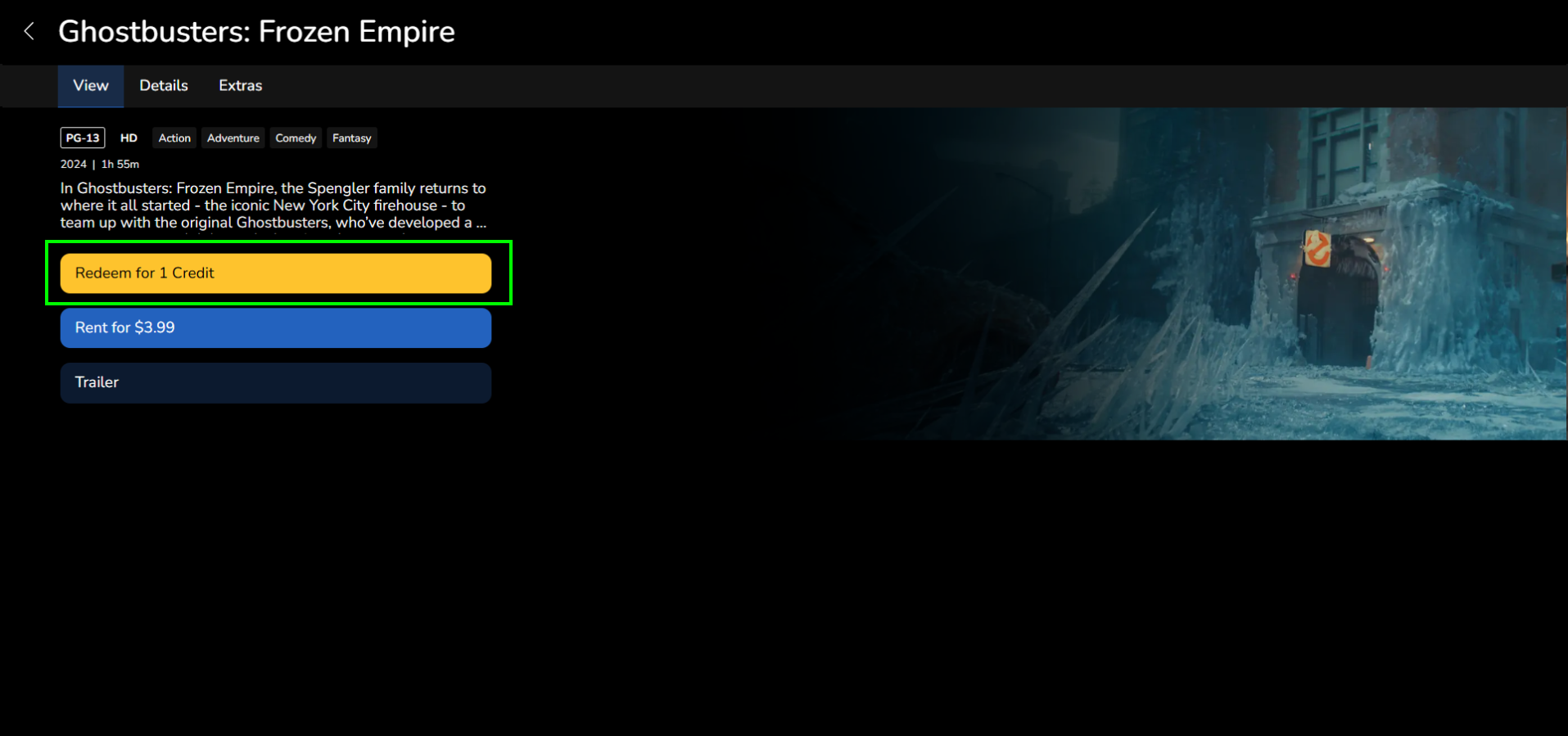Open the Extras tab

coord(241,86)
